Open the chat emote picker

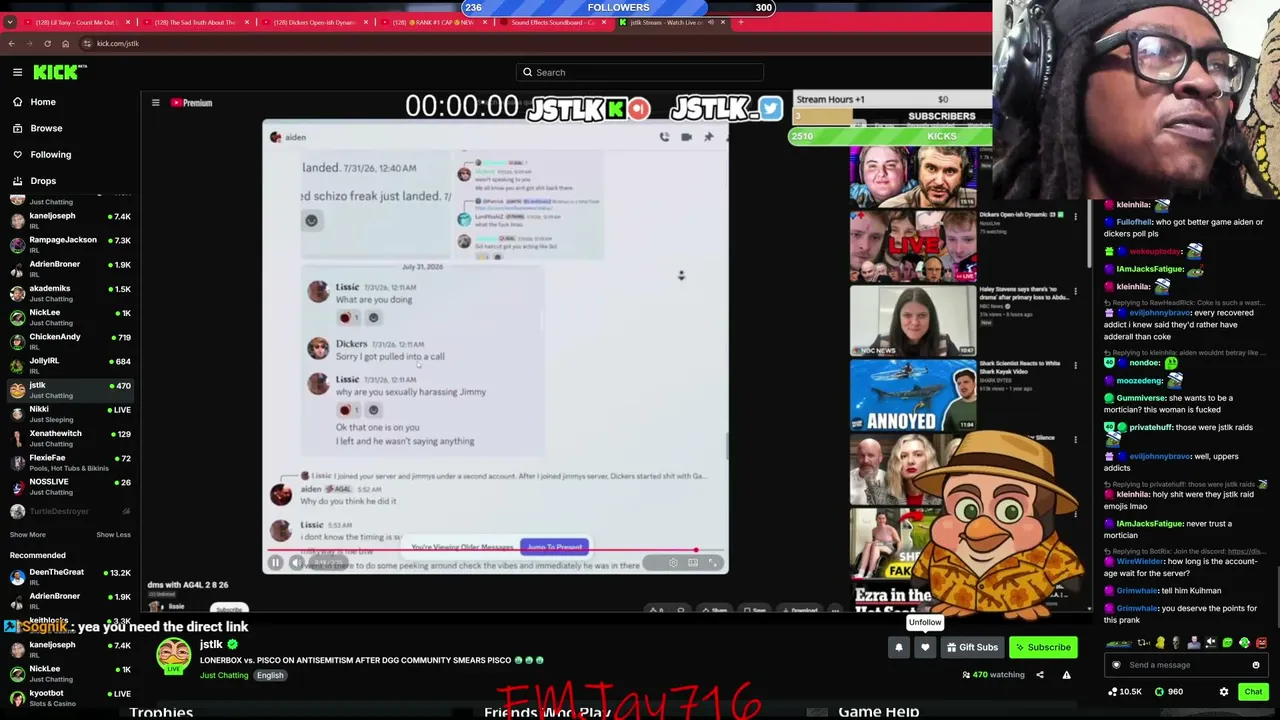1256,665
